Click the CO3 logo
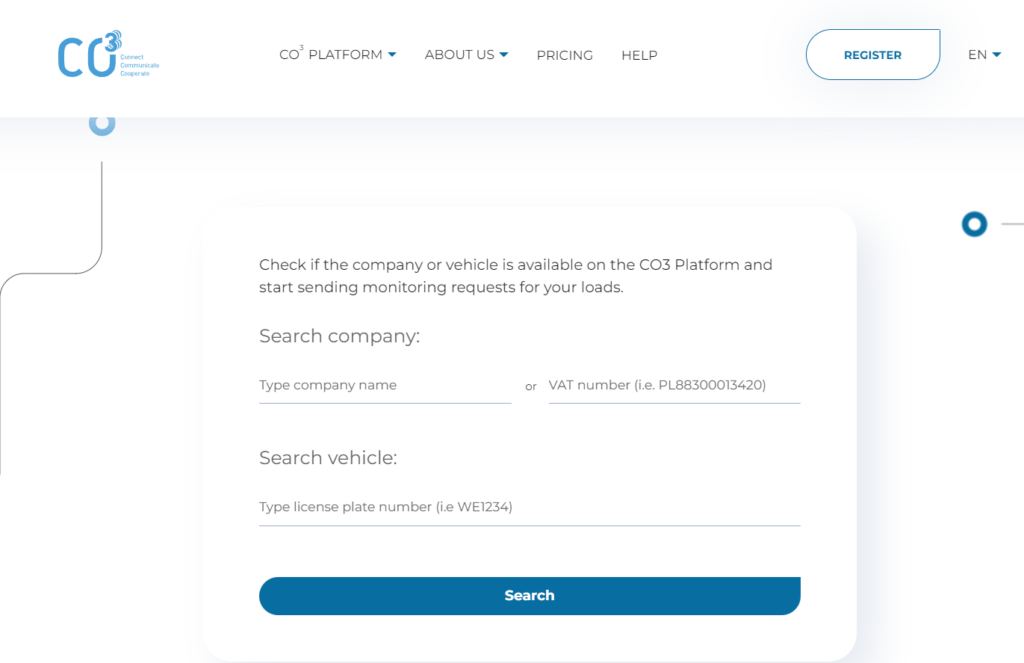 (x=108, y=54)
